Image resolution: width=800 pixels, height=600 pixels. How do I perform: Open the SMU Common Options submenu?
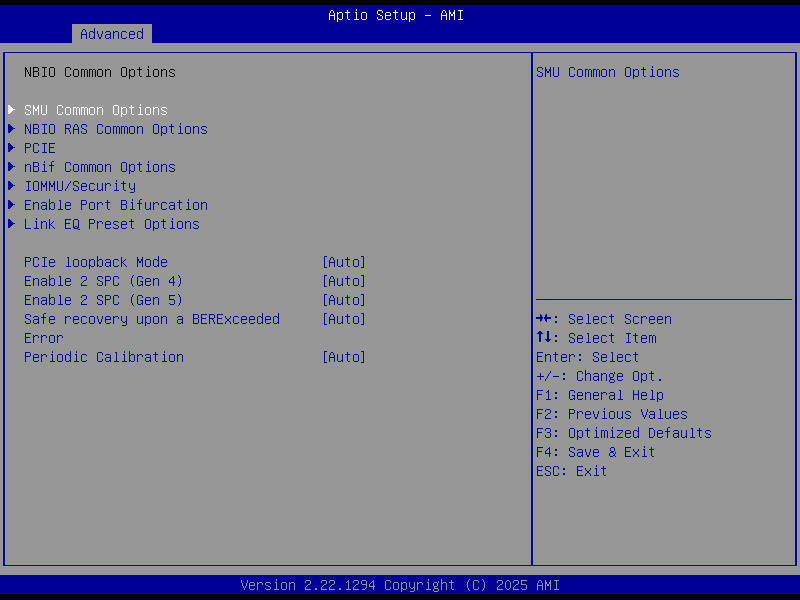(x=95, y=110)
